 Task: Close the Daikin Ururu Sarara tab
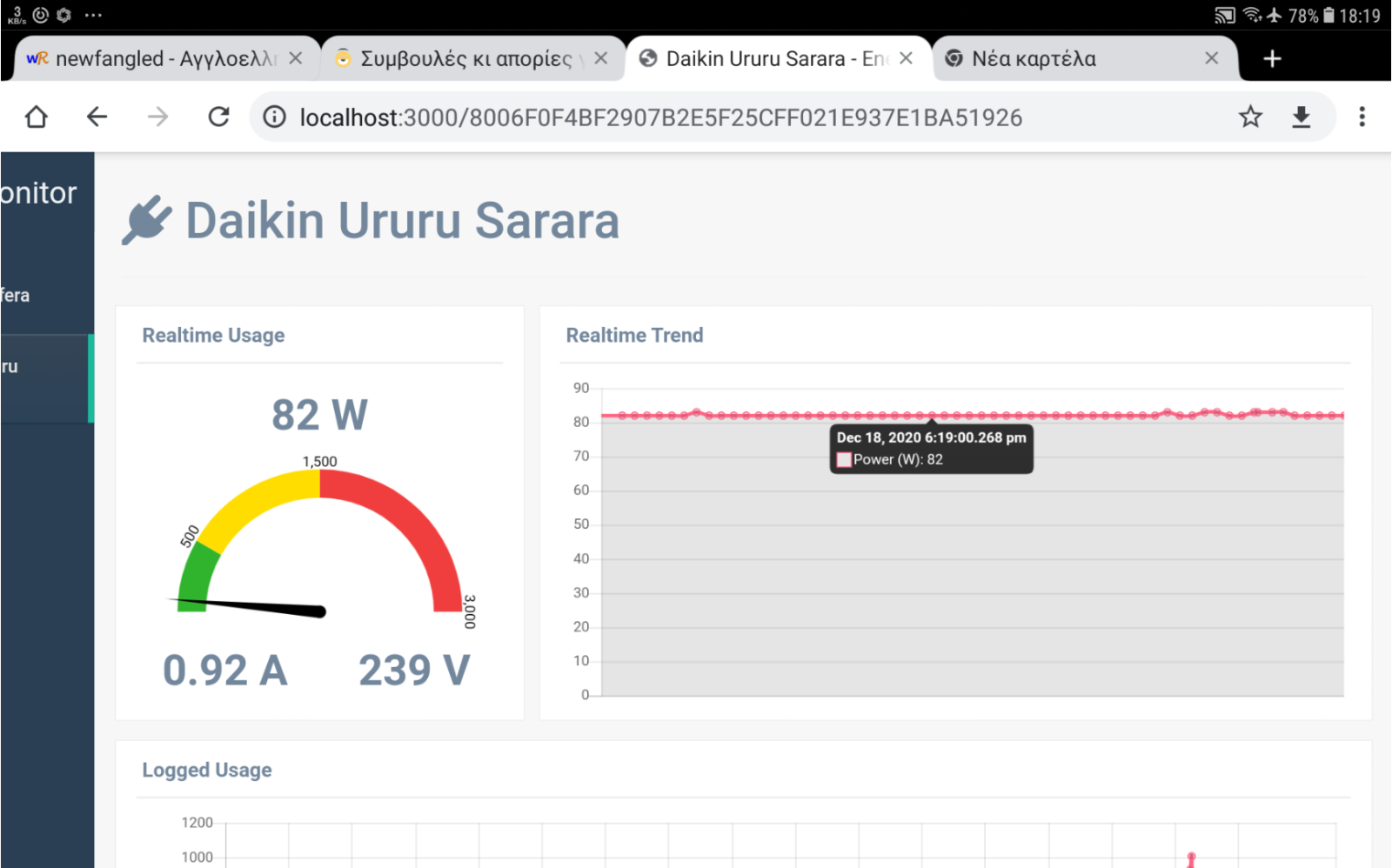tap(907, 58)
